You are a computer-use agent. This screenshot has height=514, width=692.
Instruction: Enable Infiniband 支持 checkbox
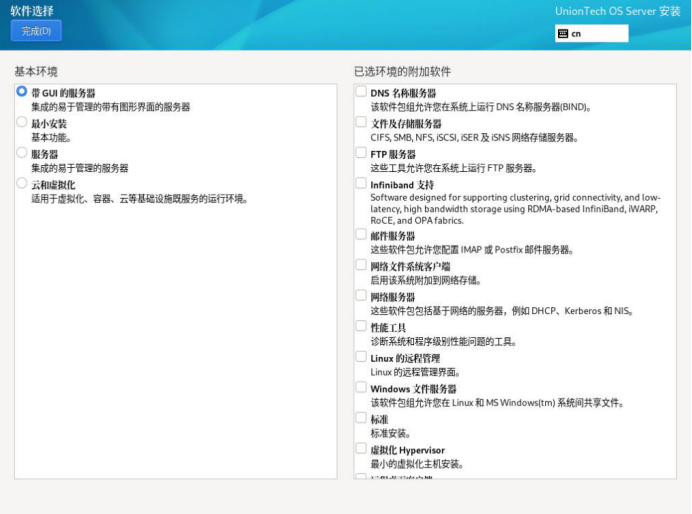point(361,183)
